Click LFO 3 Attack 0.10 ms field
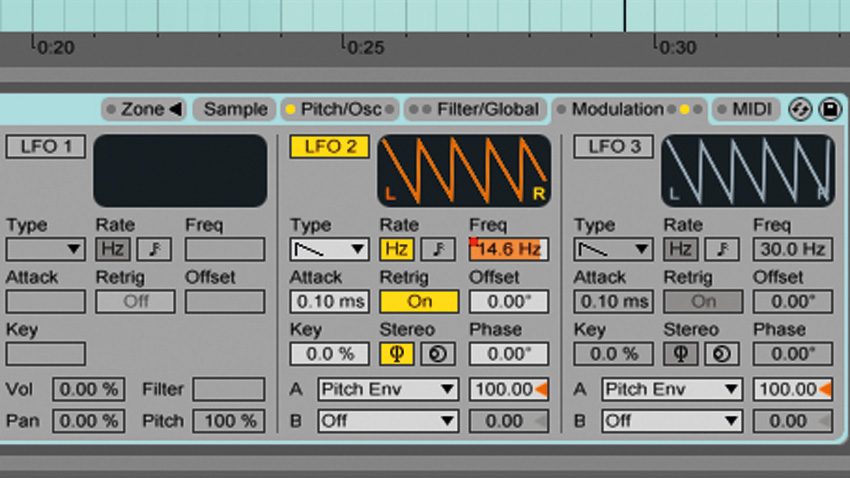 614,302
